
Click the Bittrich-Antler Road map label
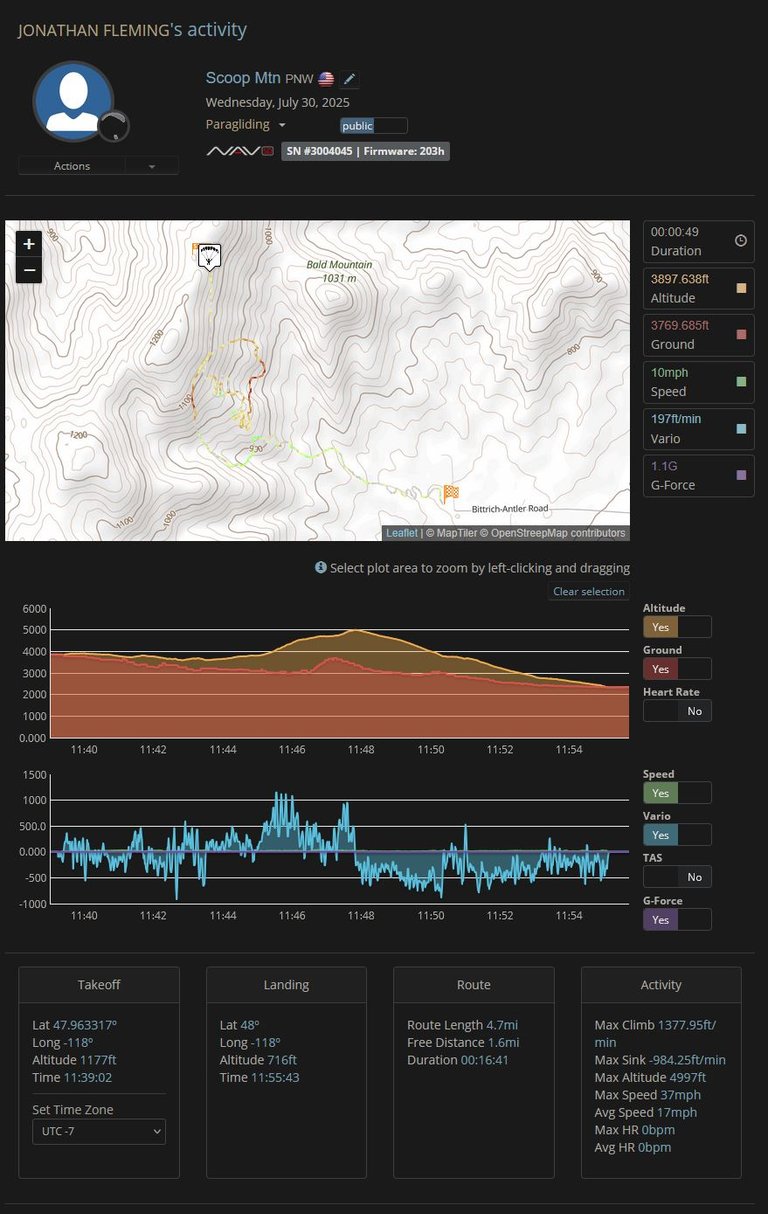510,508
